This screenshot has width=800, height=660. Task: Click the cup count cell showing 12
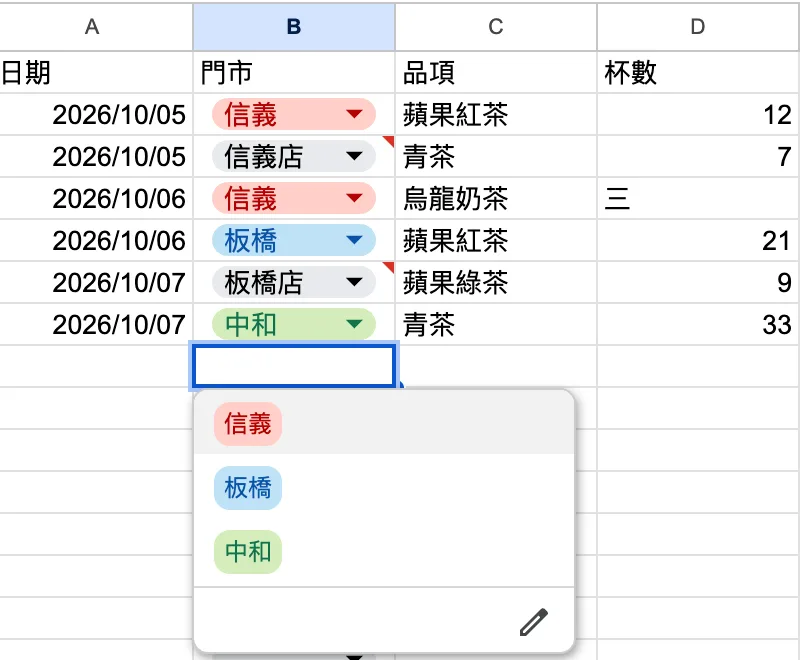(698, 114)
